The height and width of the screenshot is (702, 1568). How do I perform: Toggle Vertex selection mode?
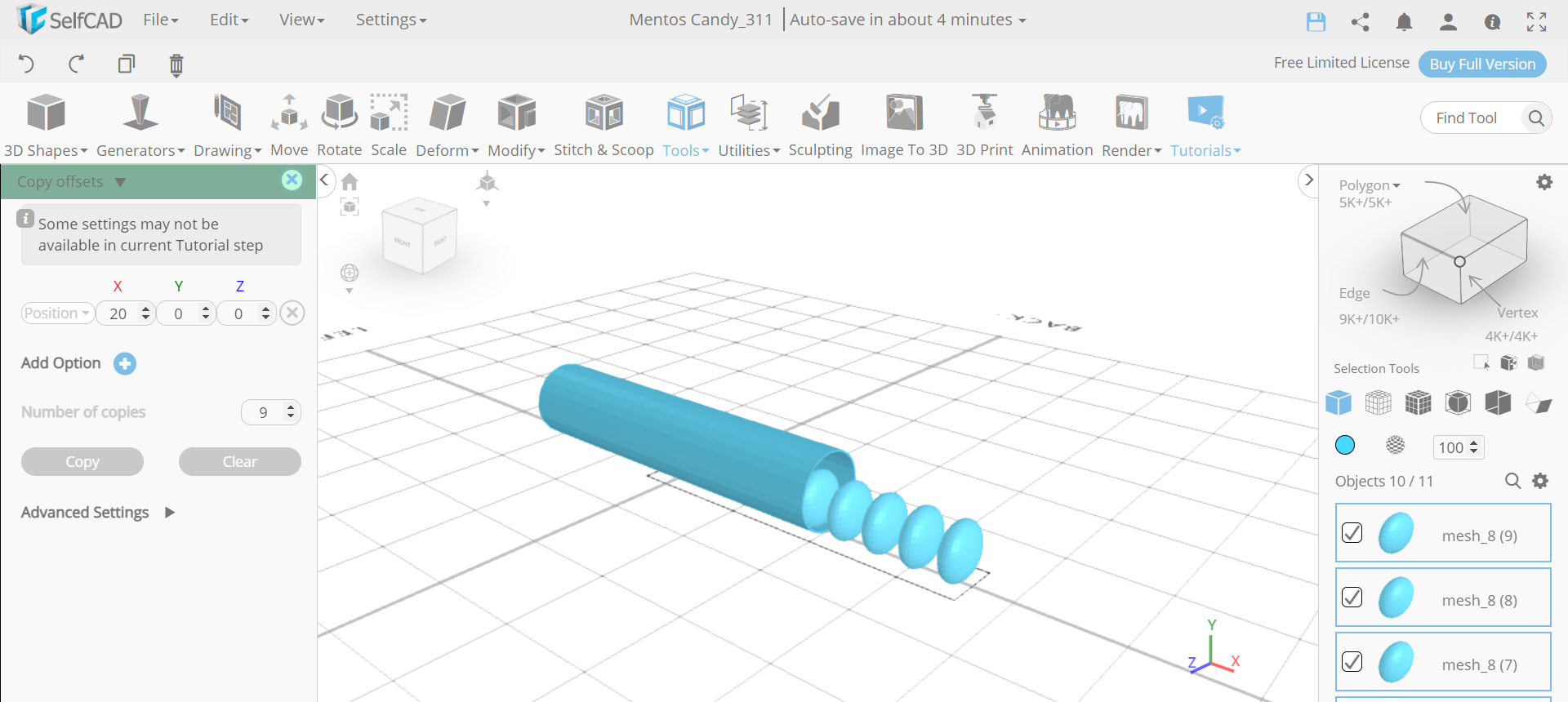click(x=1517, y=313)
